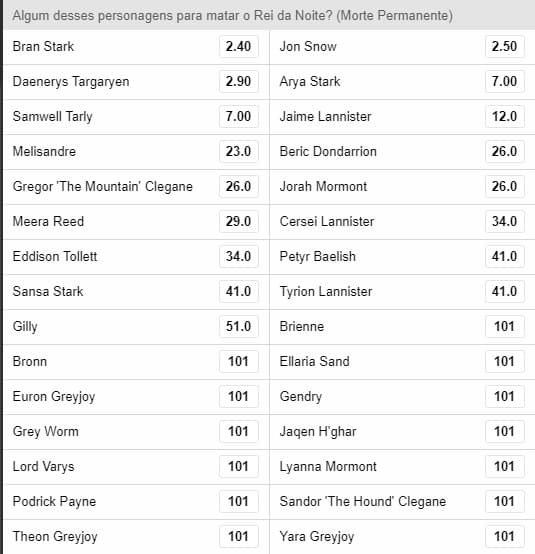
Task: Bet on Gilly at 51.0
Action: [239, 326]
